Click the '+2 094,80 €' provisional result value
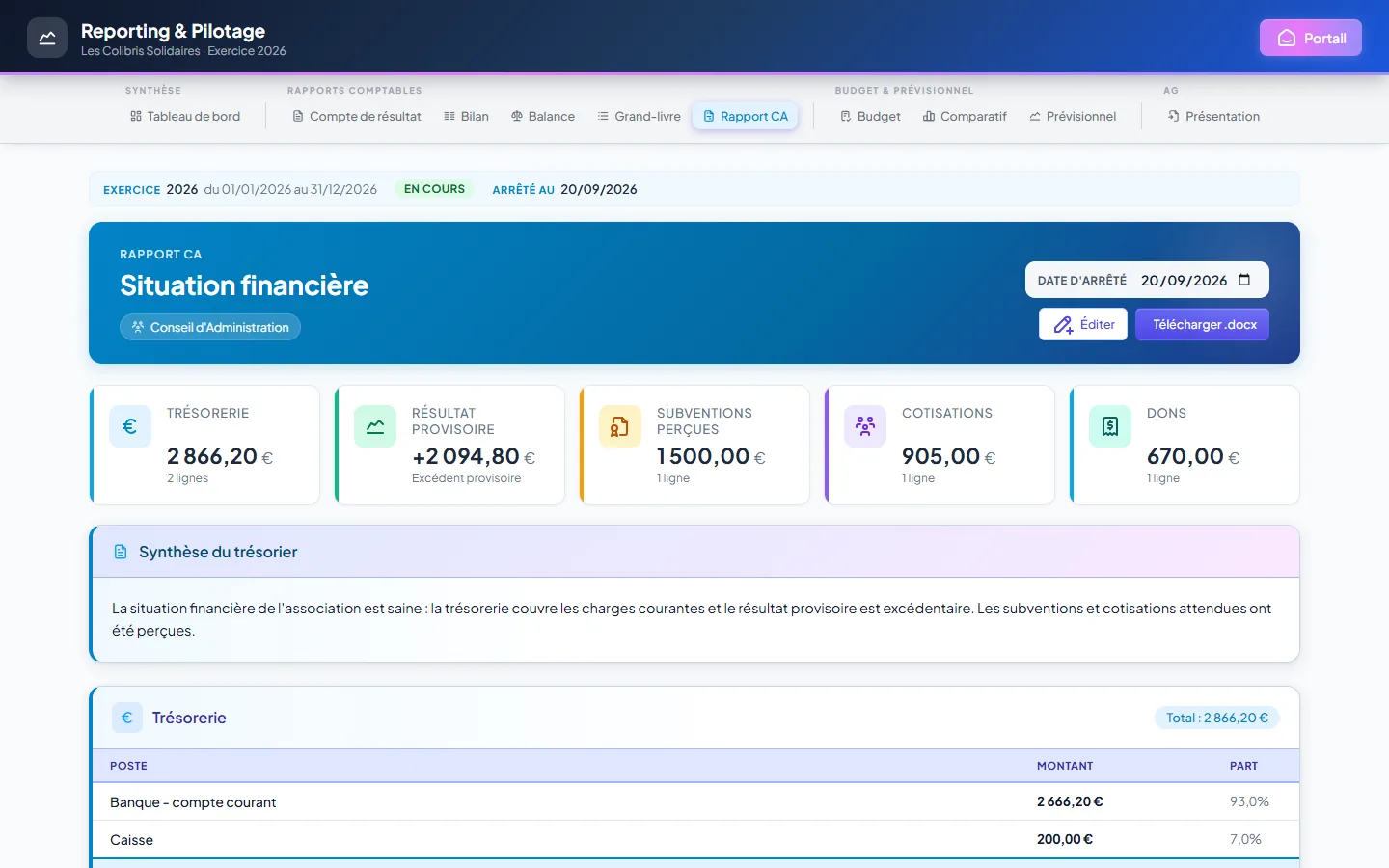The image size is (1389, 868). [x=474, y=456]
